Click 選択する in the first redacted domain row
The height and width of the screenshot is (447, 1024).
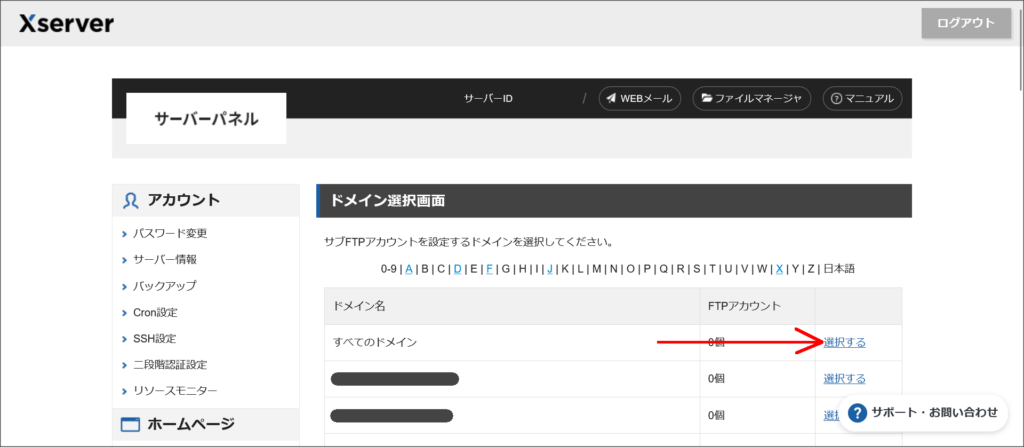[x=844, y=378]
